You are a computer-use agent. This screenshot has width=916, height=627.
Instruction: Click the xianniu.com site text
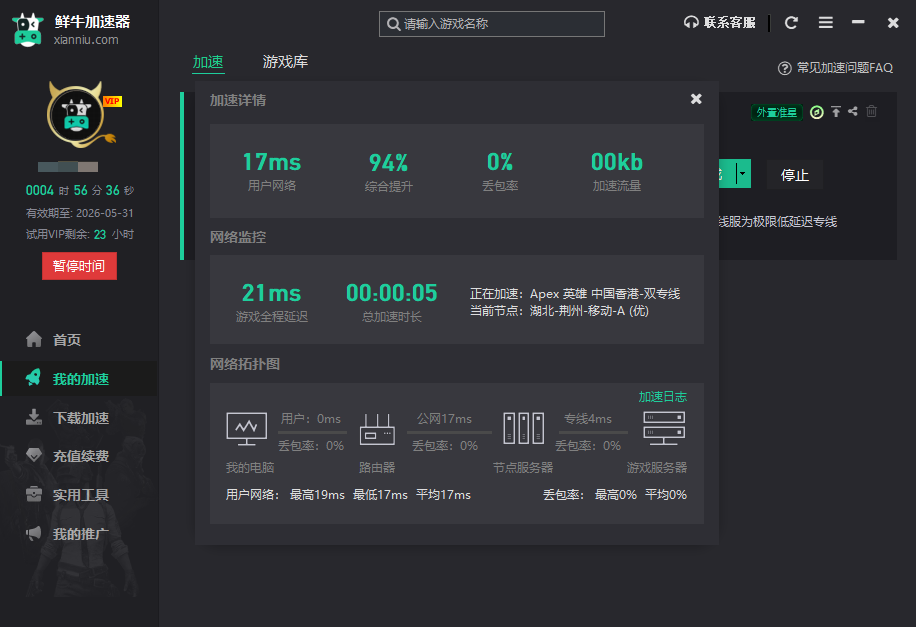click(x=86, y=40)
